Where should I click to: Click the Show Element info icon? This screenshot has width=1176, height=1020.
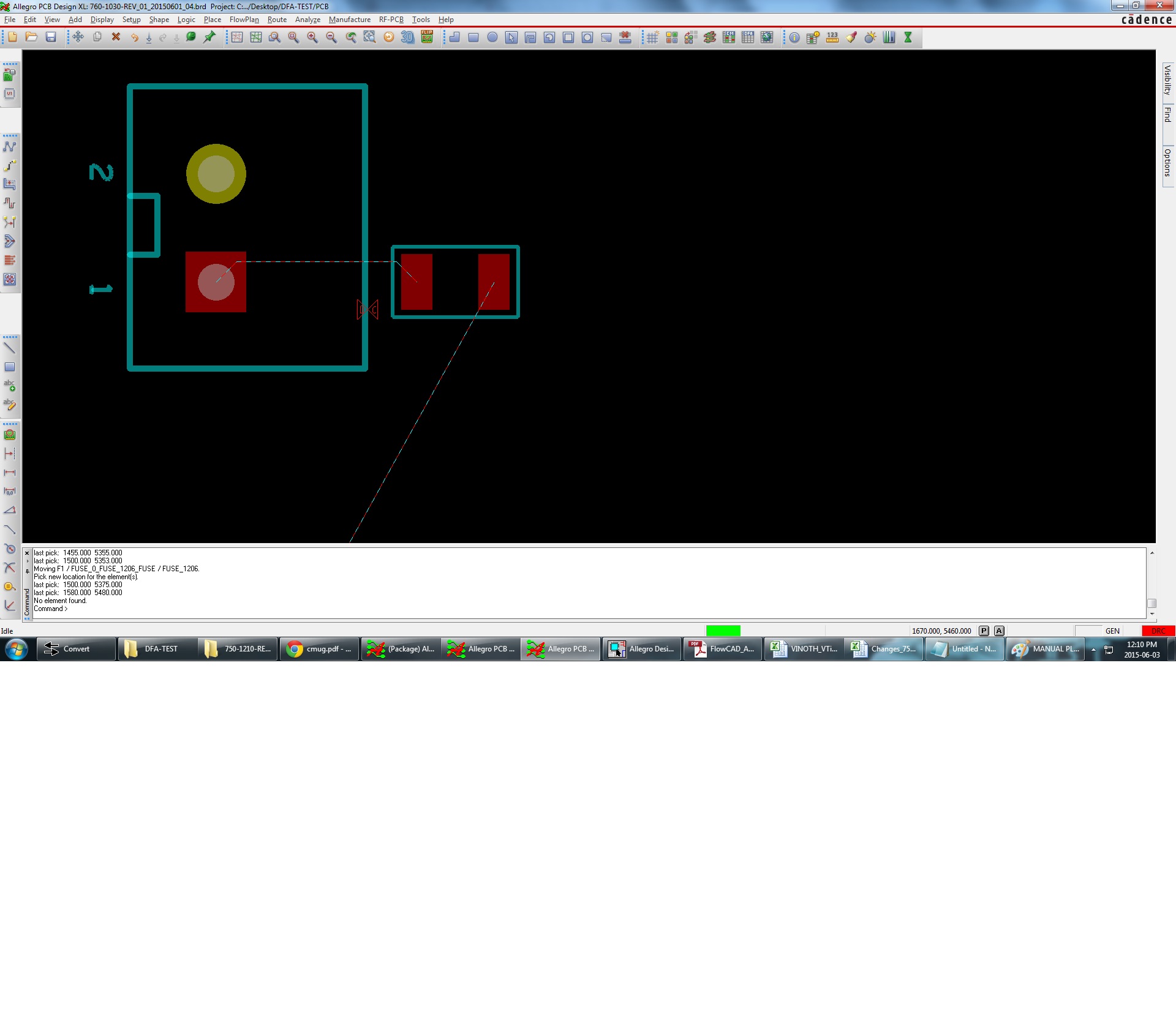click(794, 37)
